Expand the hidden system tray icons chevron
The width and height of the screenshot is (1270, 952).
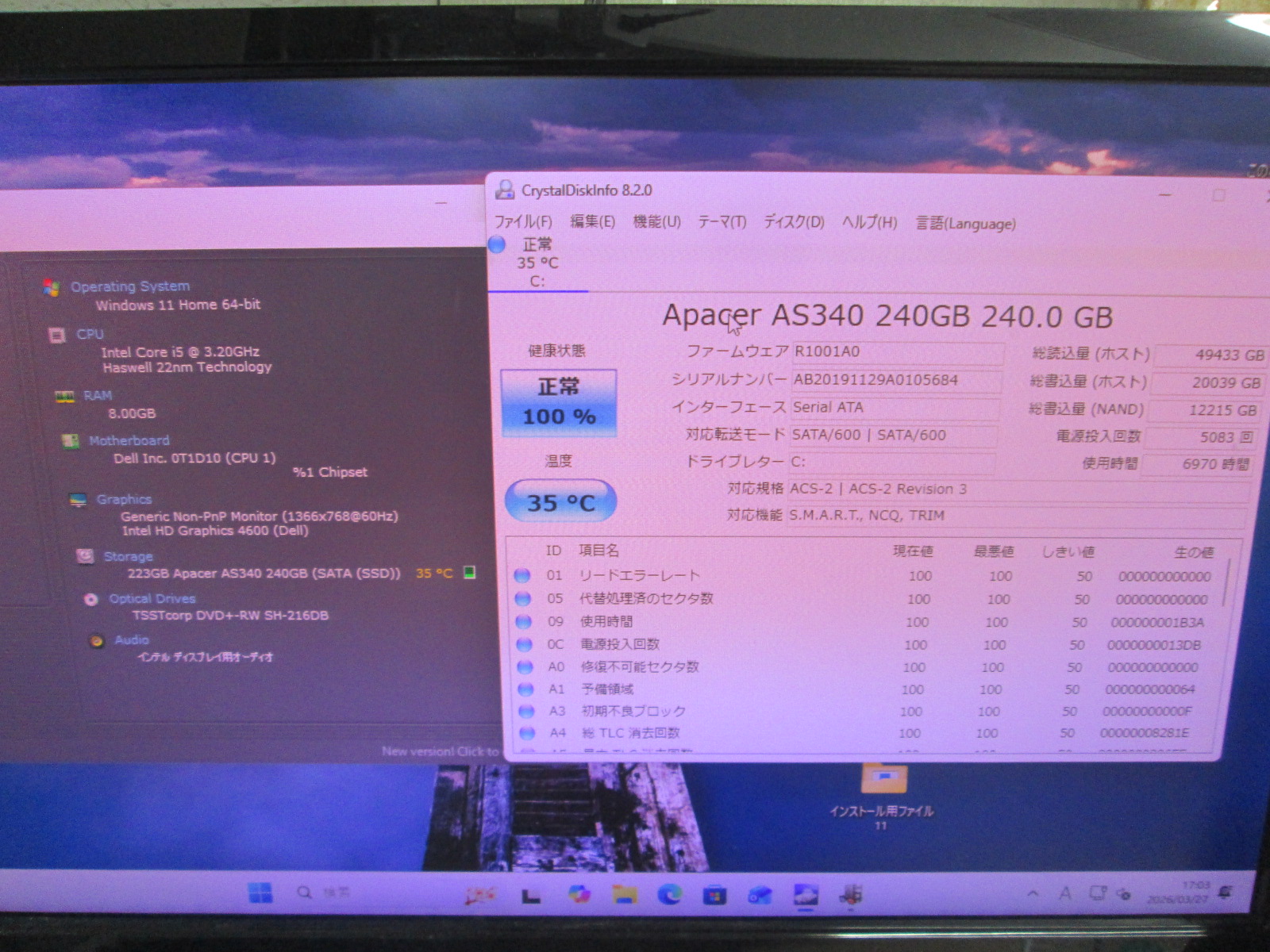coord(1033,893)
